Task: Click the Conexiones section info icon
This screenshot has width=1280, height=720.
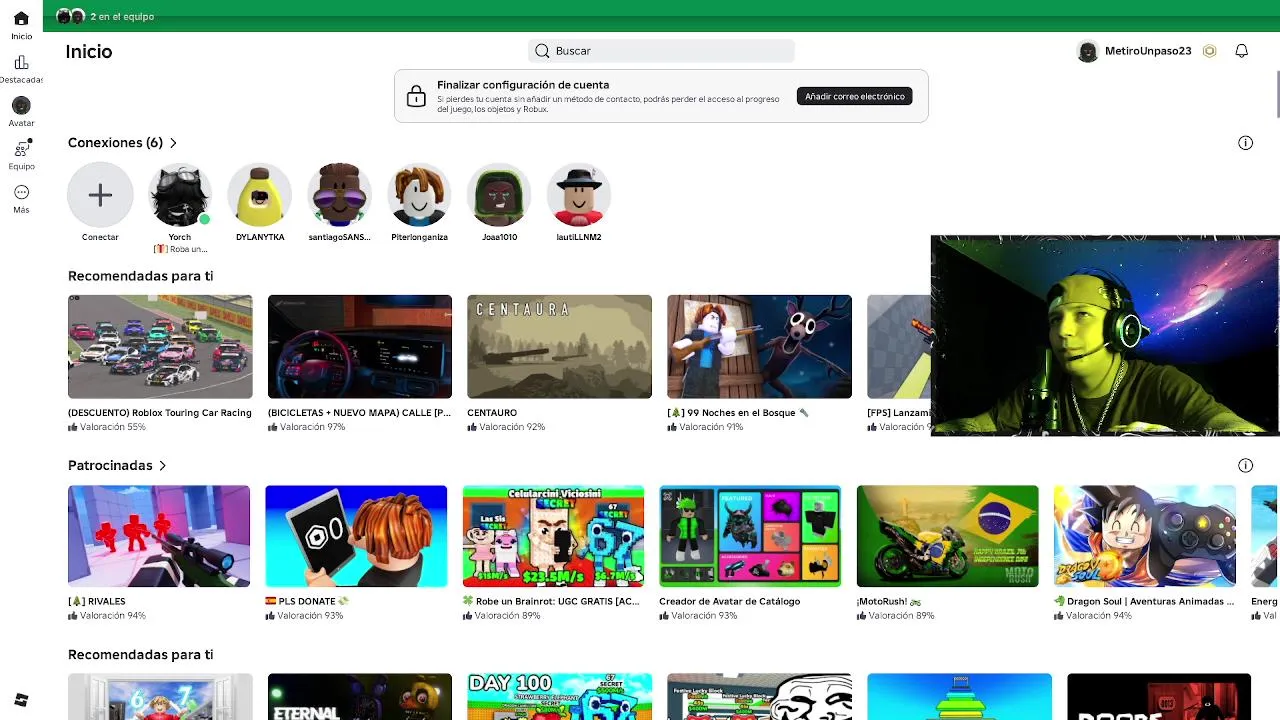Action: click(1245, 143)
